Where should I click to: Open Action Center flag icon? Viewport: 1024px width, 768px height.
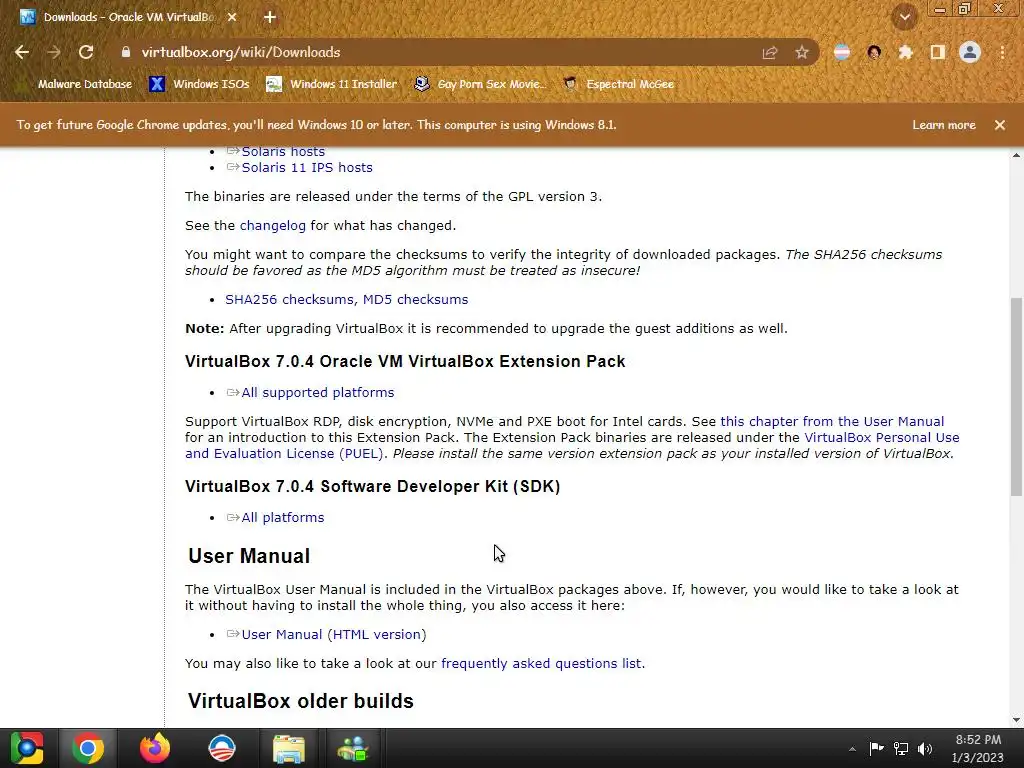(876, 748)
